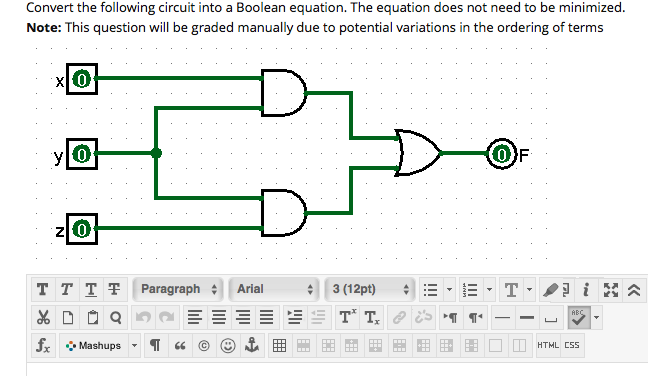Open HTML code view

point(548,345)
